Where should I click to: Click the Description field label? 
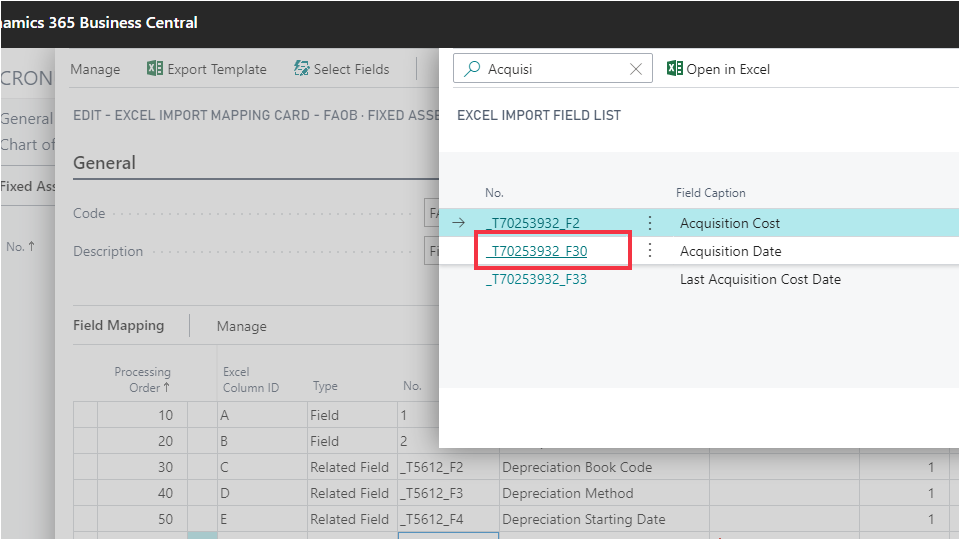pyautogui.click(x=108, y=251)
